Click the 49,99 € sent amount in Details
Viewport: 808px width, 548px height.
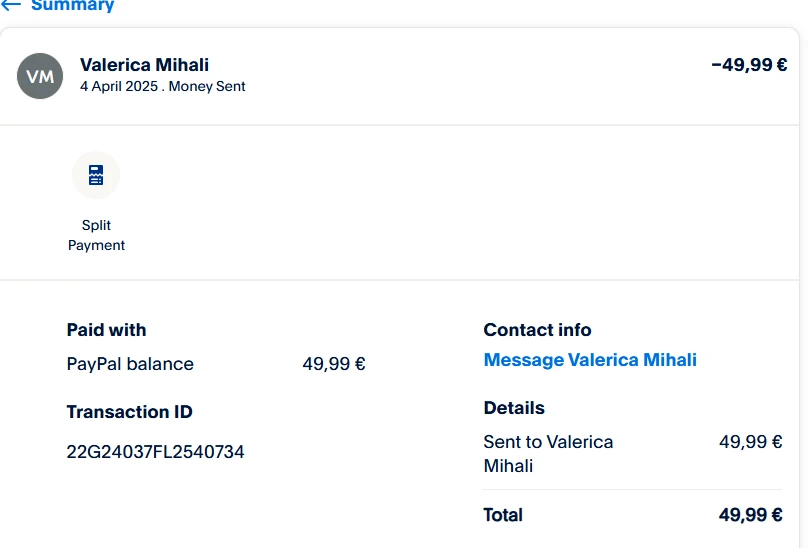(750, 442)
